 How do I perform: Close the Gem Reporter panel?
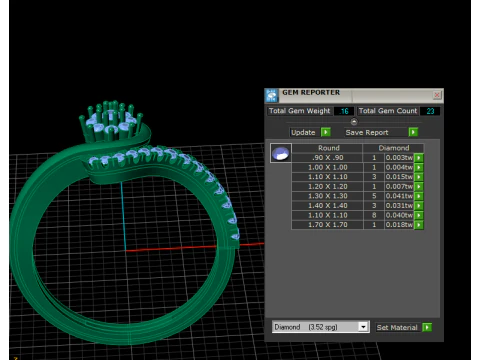tap(437, 95)
